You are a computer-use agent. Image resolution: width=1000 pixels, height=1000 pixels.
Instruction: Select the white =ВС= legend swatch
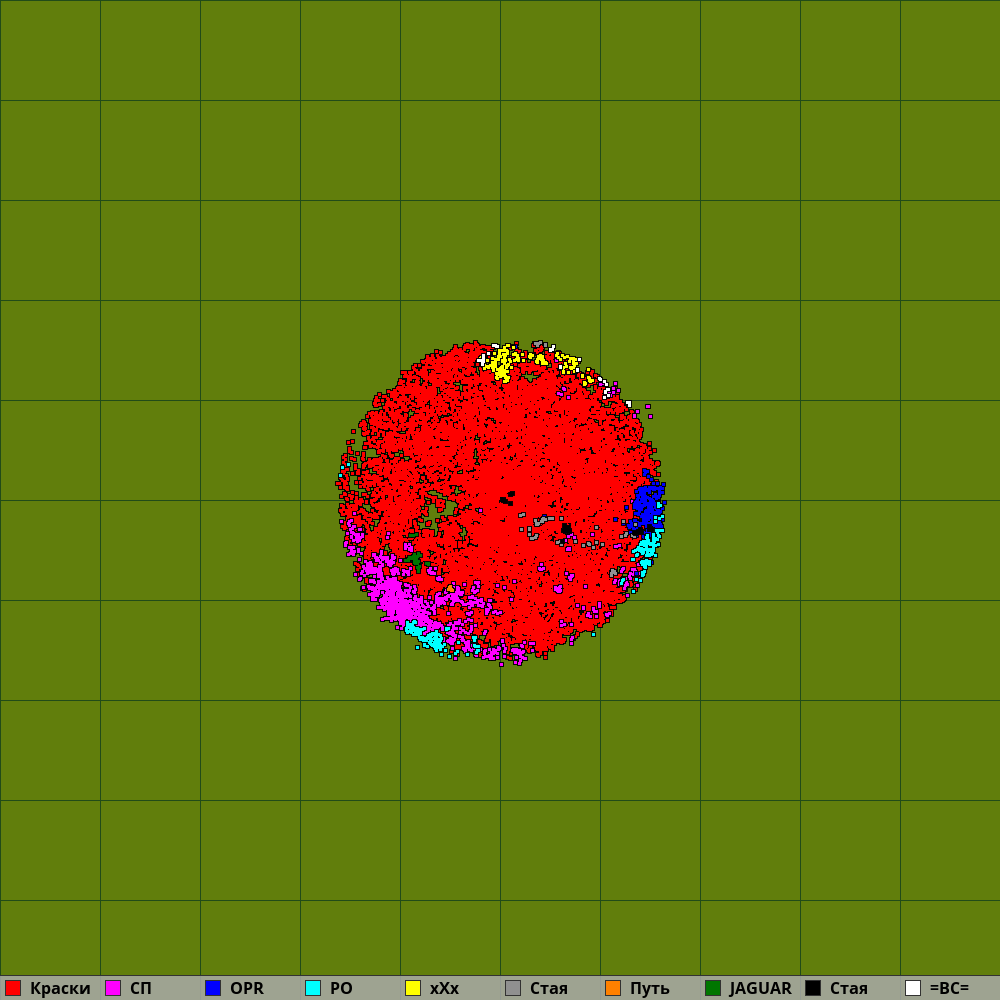(913, 988)
